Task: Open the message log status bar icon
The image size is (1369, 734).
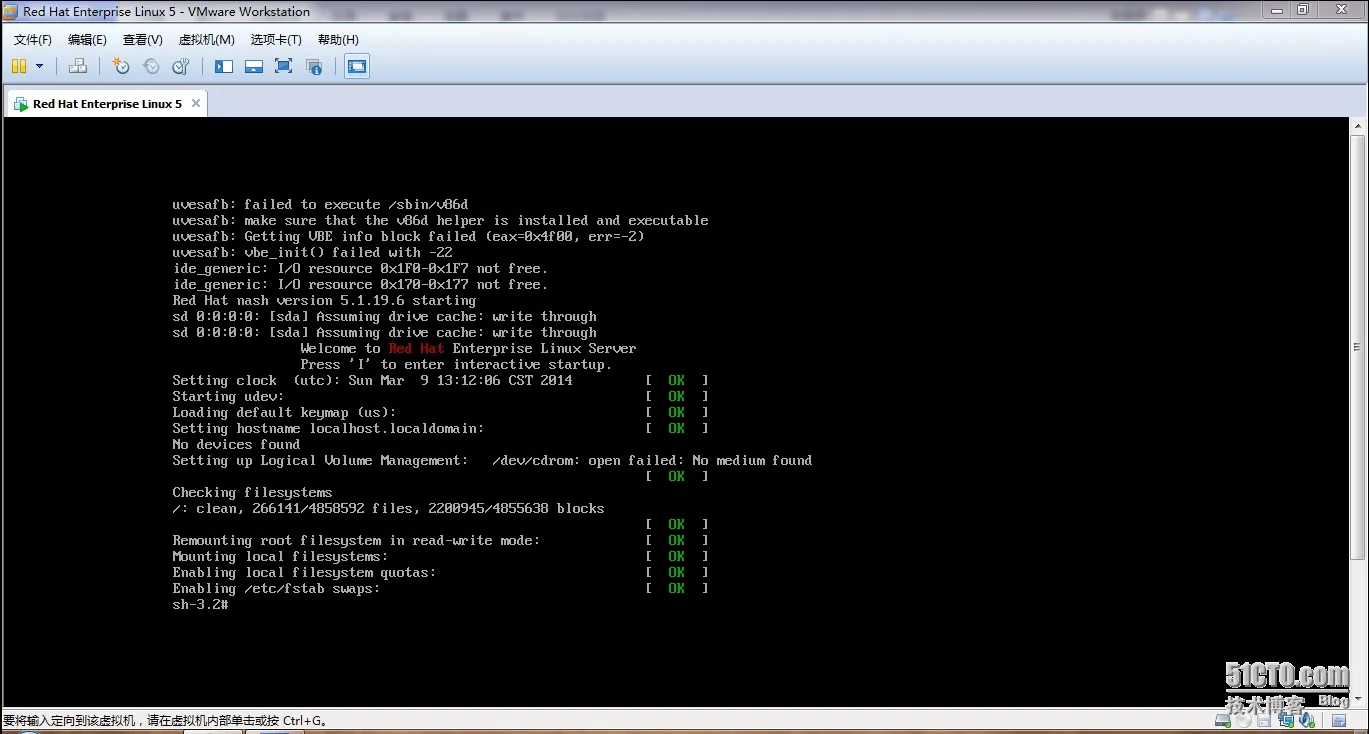Action: click(1339, 720)
